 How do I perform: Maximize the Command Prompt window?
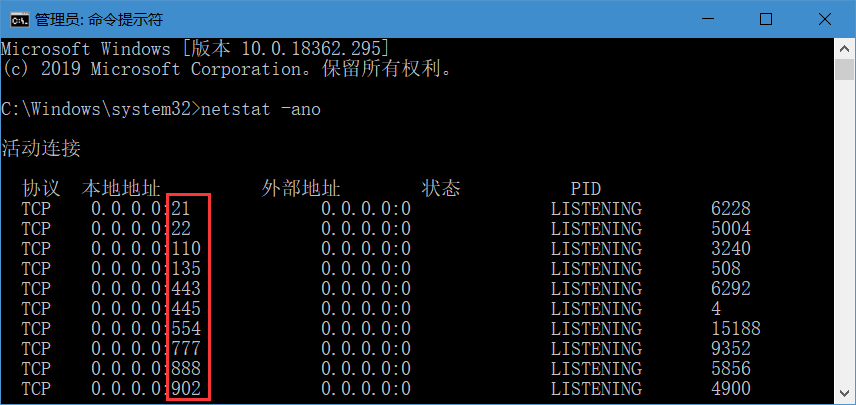tap(766, 19)
